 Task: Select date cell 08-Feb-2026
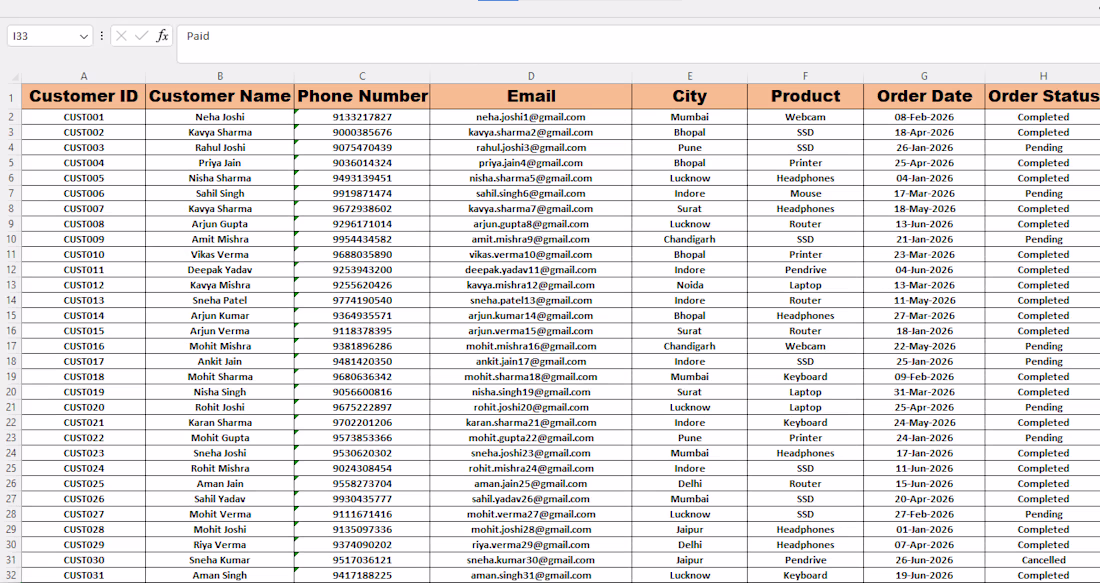924,117
